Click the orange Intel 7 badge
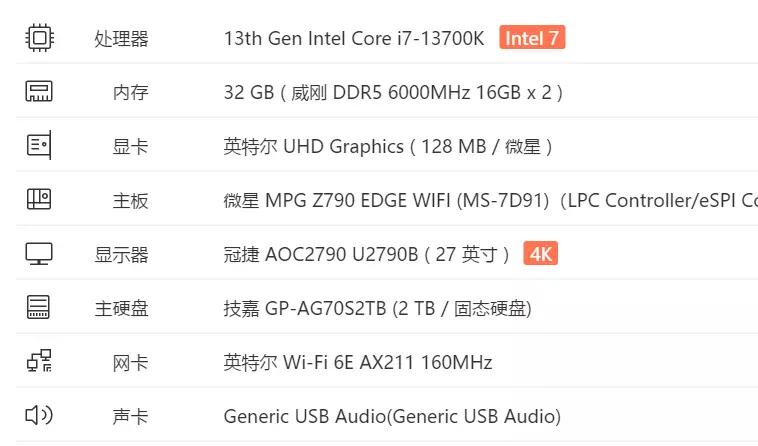 [x=532, y=38]
